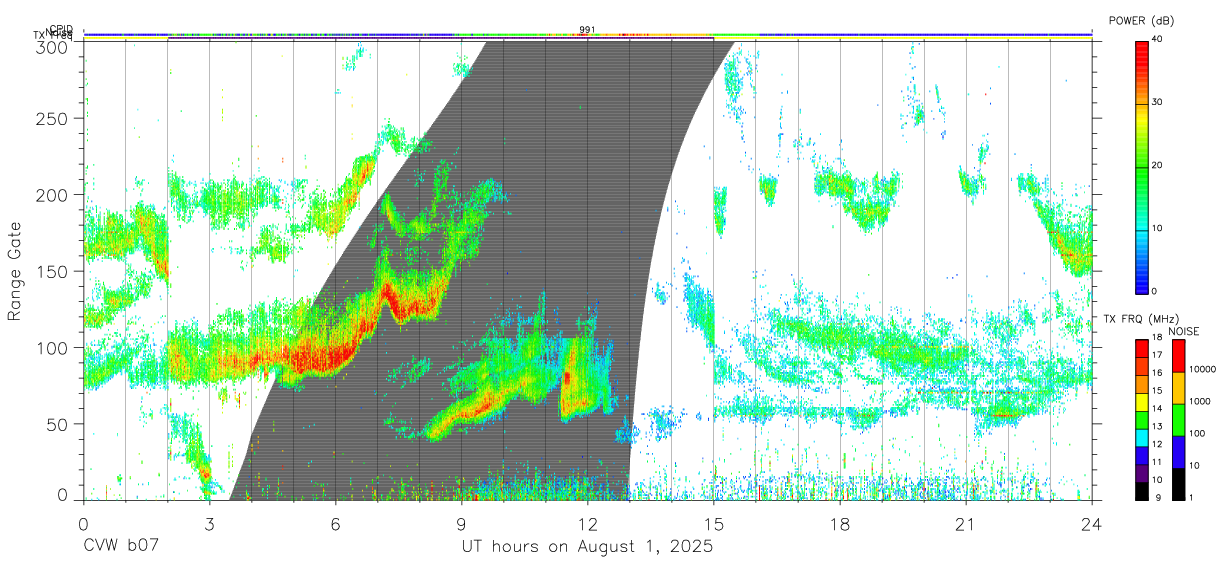Image resolution: width=1228 pixels, height=567 pixels.
Task: Click the 150 tick on the Range Gate axis
Action: (54, 271)
